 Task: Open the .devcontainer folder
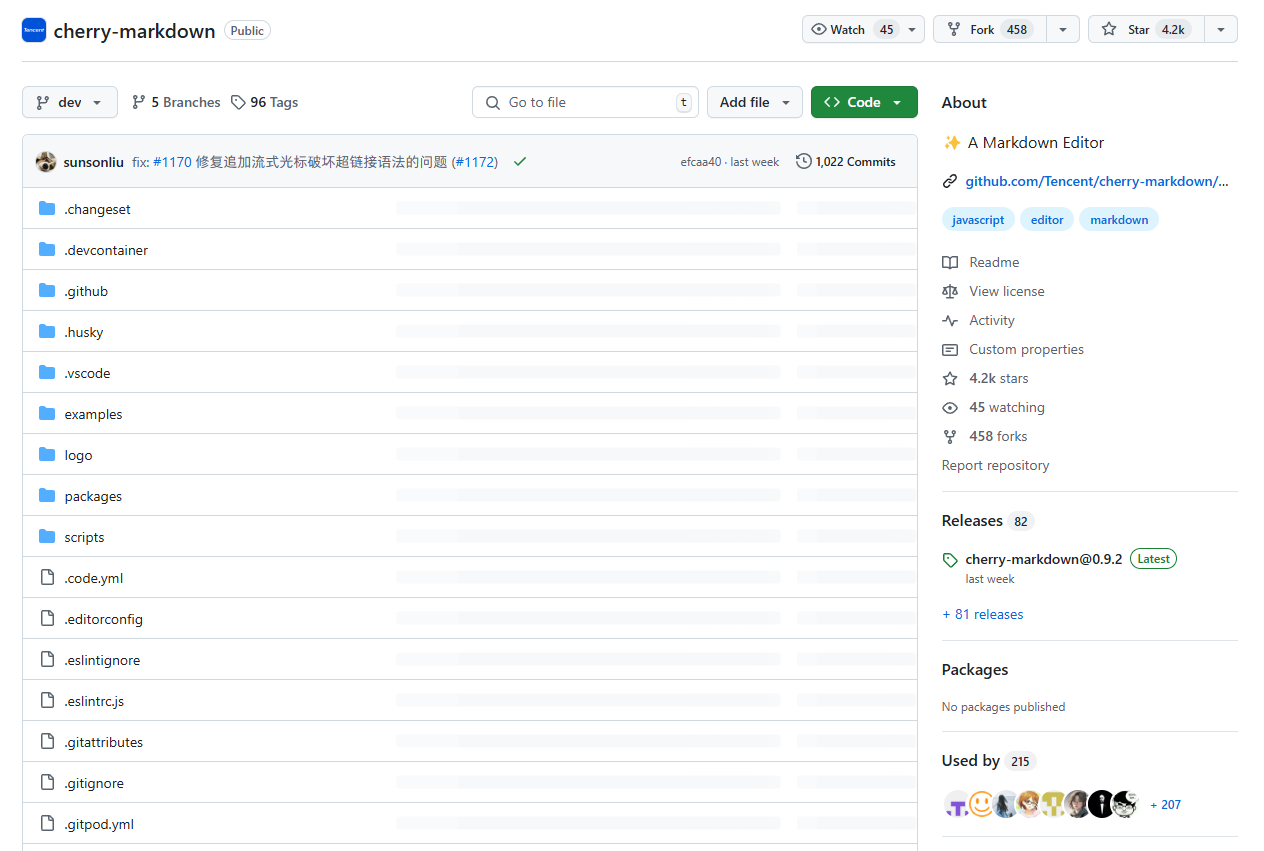(106, 250)
